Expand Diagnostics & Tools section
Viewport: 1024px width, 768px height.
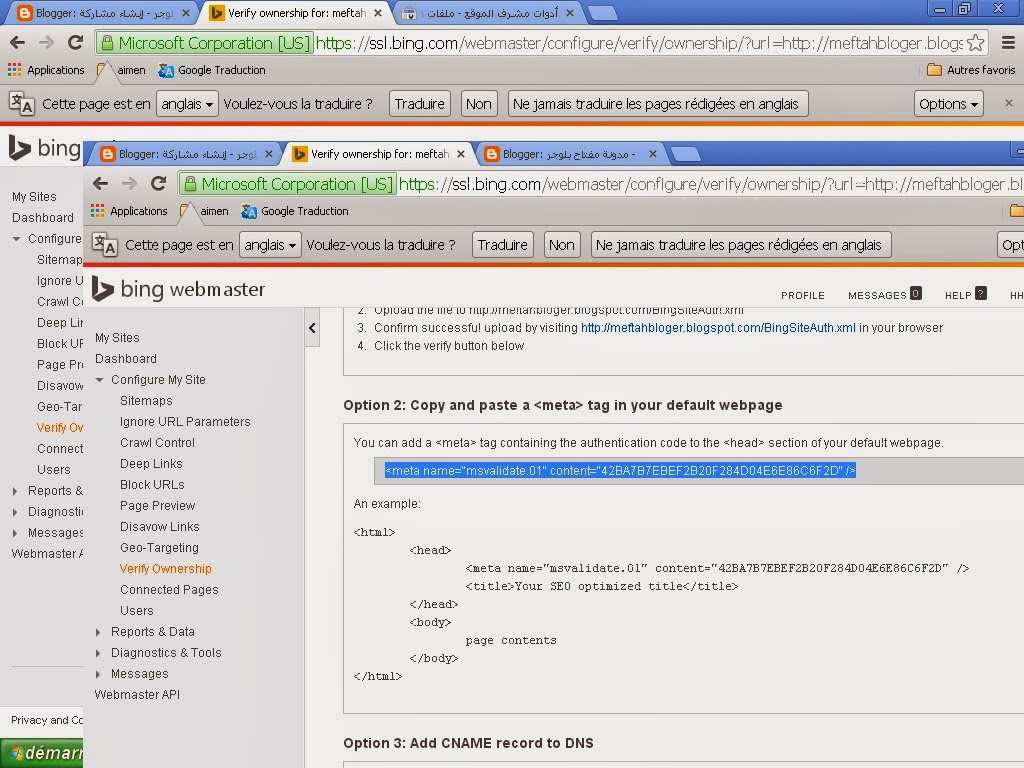pyautogui.click(x=99, y=653)
